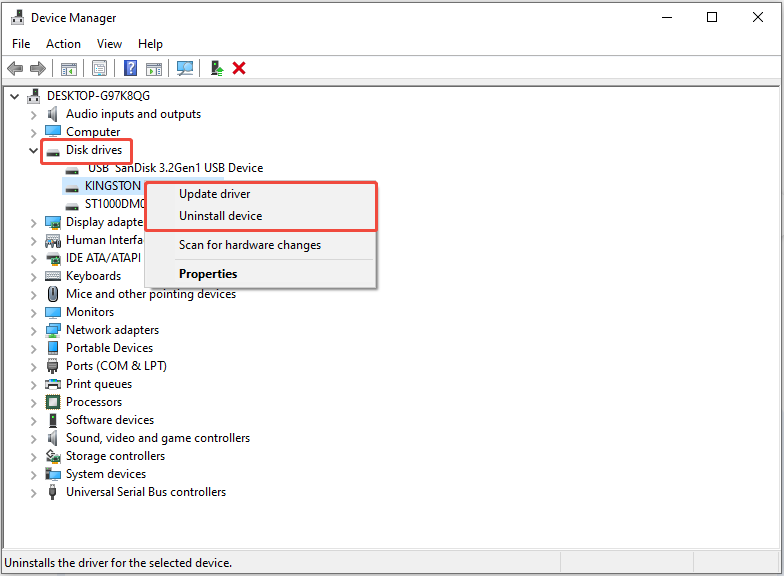Click the Processors chip icon
784x576 pixels.
pos(52,402)
